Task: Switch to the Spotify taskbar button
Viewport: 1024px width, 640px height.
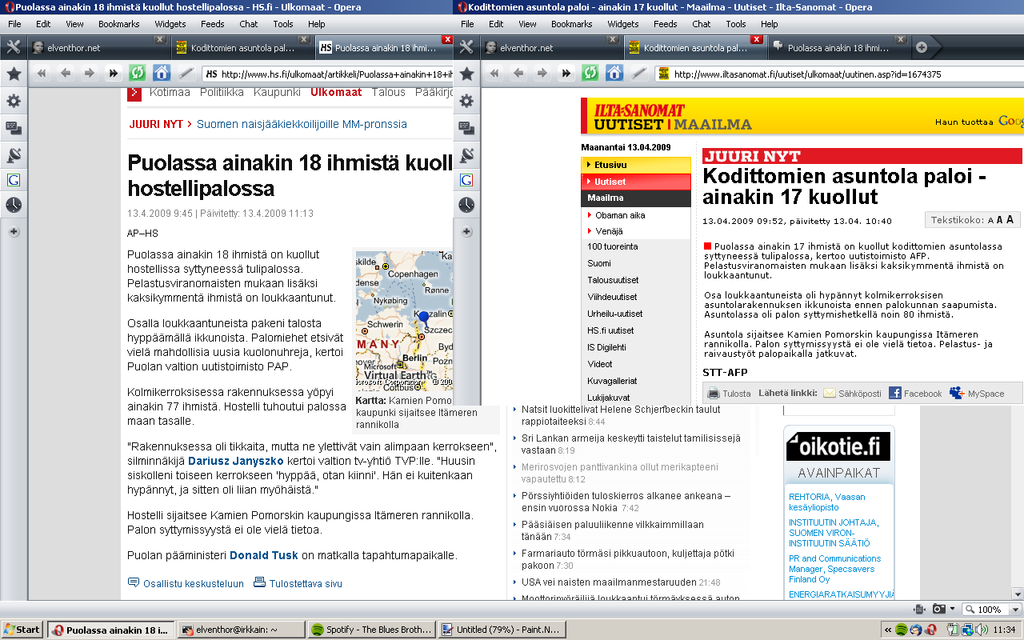Action: 372,630
